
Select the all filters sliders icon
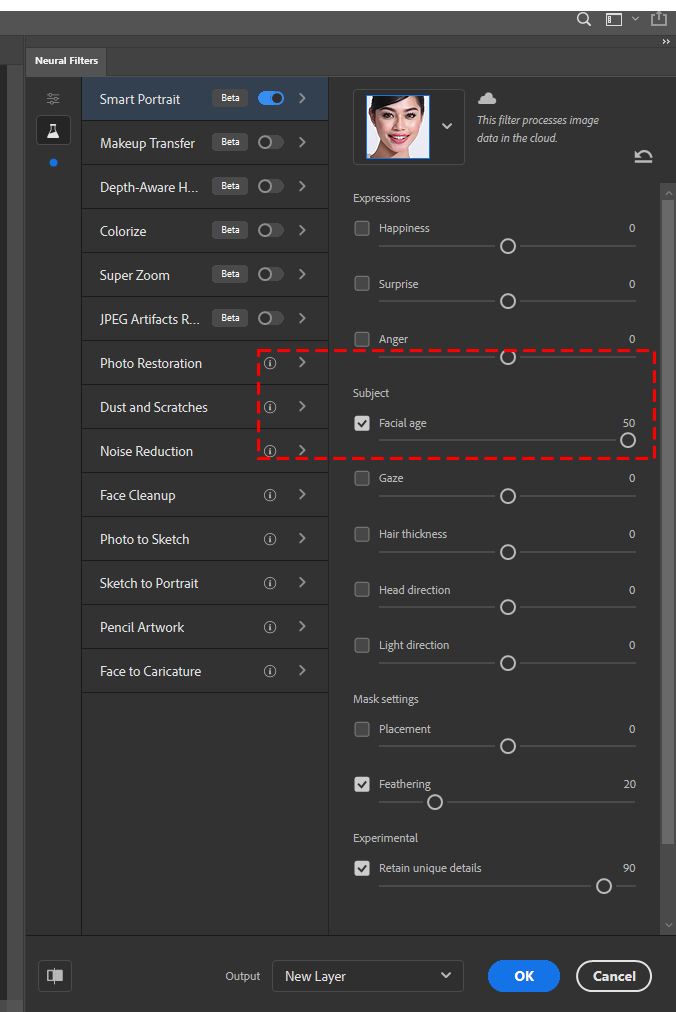click(53, 99)
